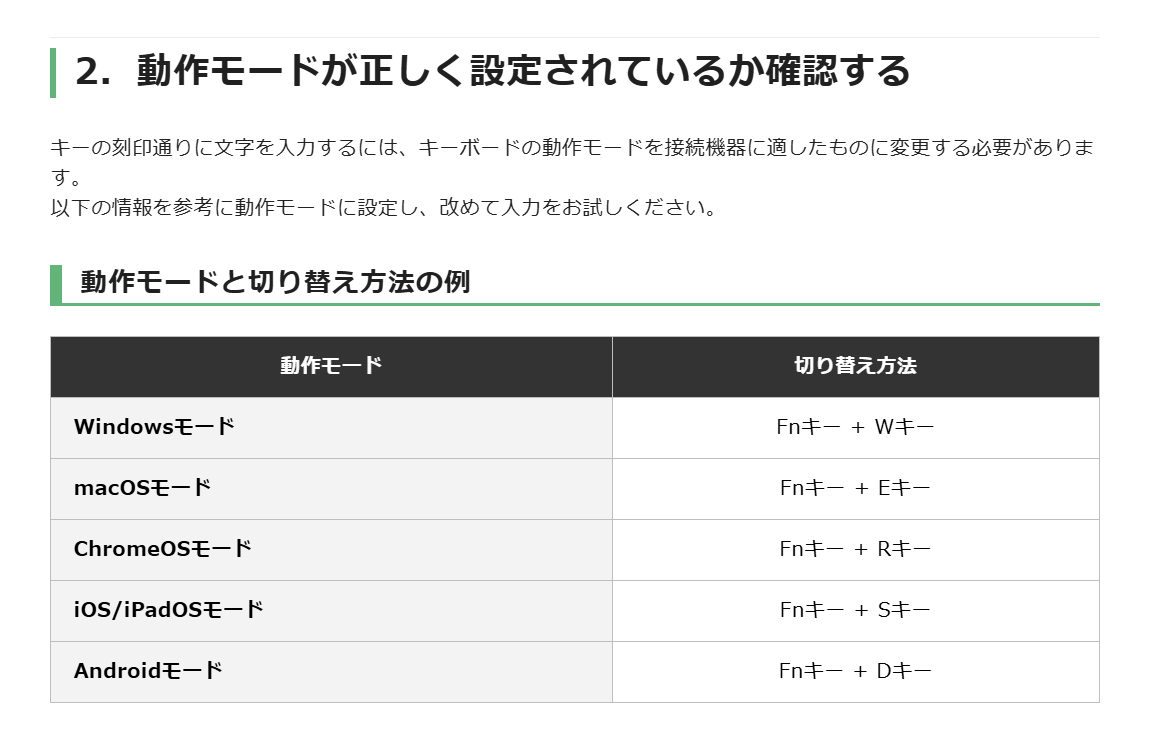Click the green bar beside the main heading
The image size is (1153, 742).
click(x=53, y=72)
